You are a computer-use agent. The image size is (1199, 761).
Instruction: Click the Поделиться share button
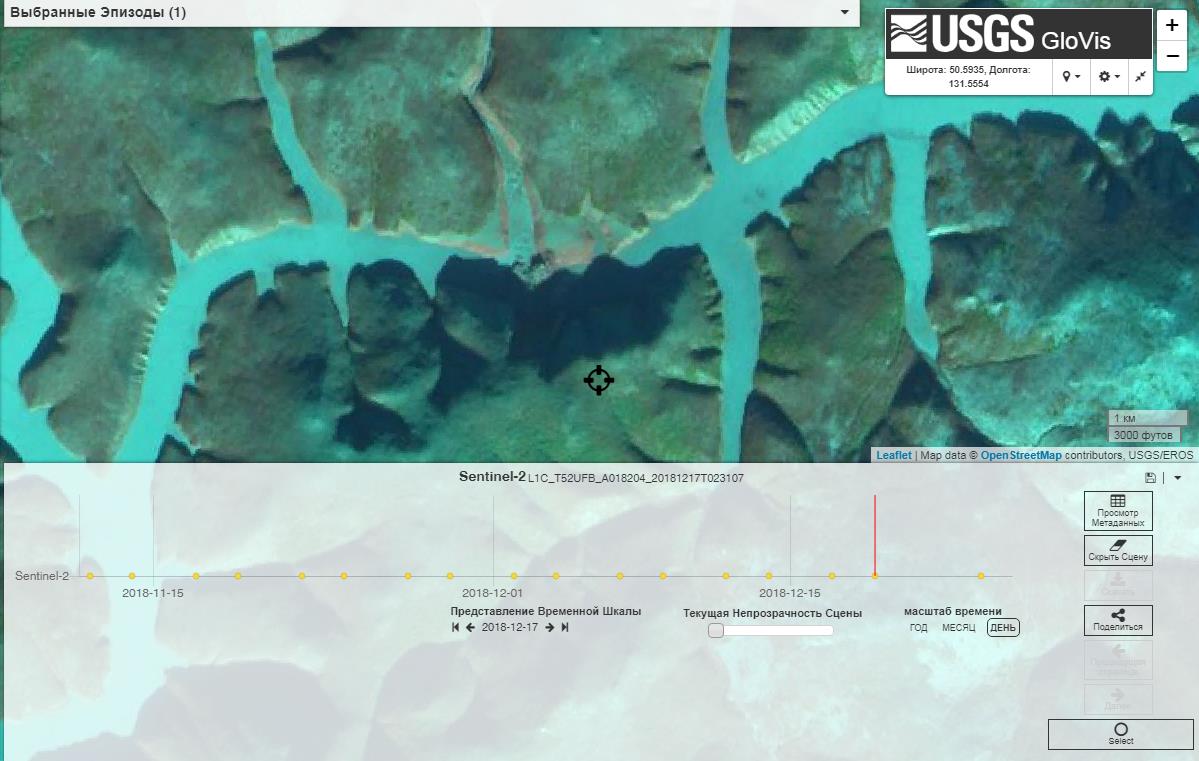click(1118, 621)
